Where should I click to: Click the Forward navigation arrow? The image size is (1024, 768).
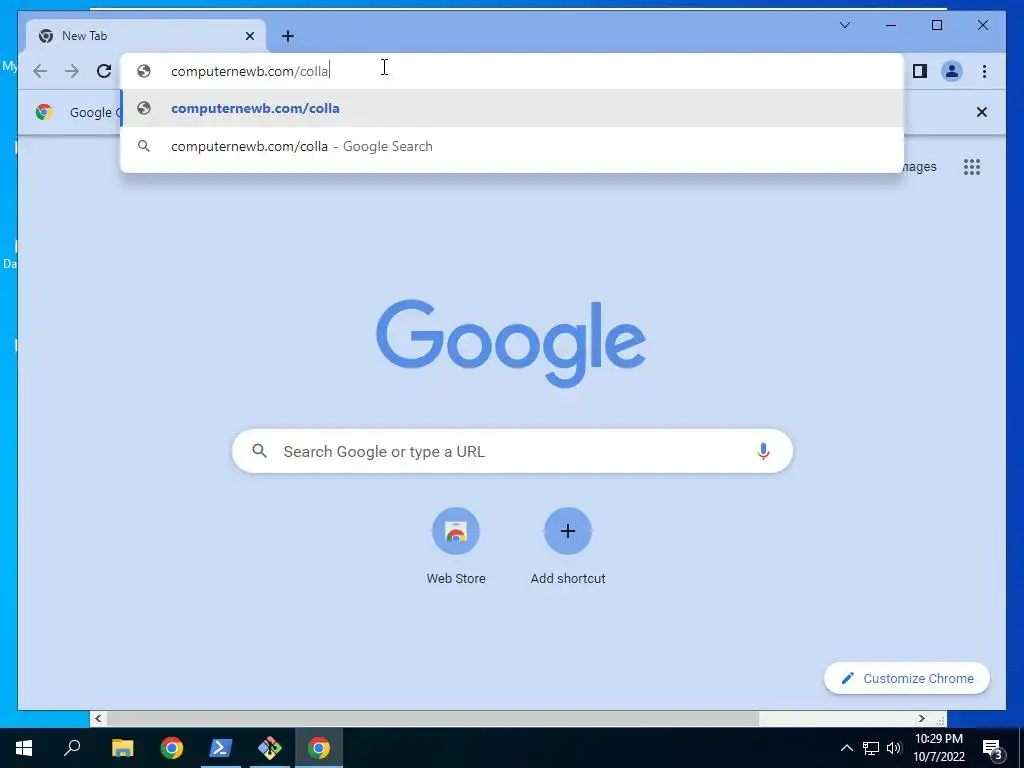click(72, 71)
